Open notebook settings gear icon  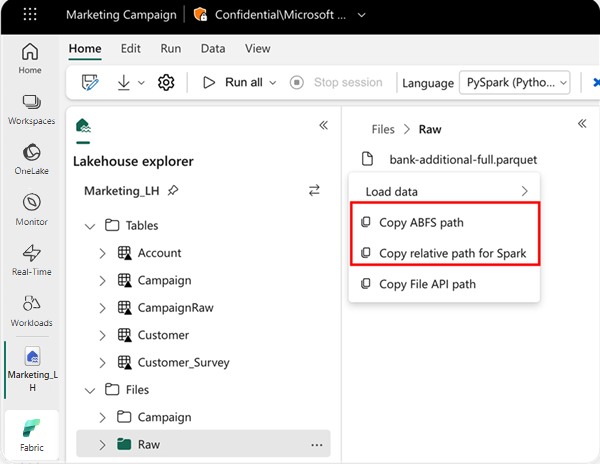click(x=166, y=83)
